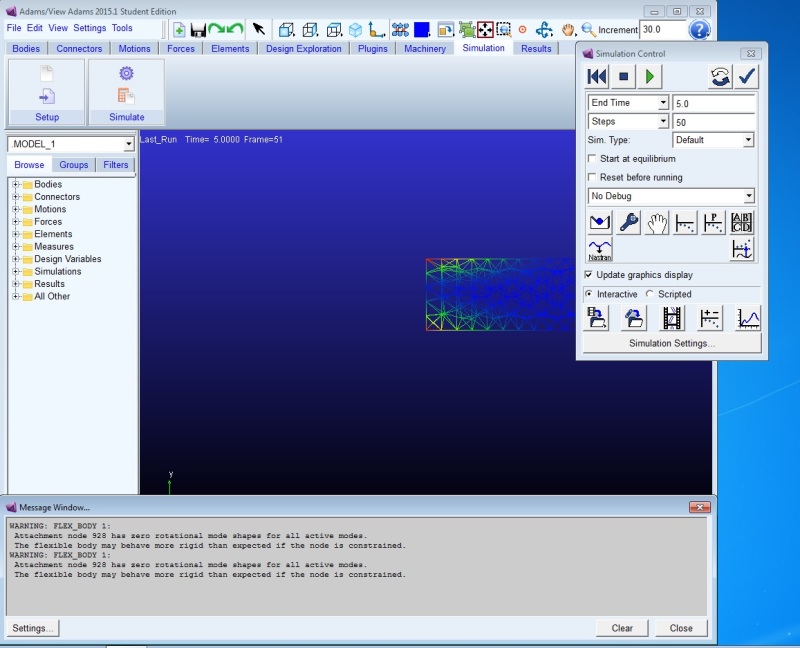The height and width of the screenshot is (648, 800).
Task: Expand the Results tree folder
Action: [x=15, y=284]
